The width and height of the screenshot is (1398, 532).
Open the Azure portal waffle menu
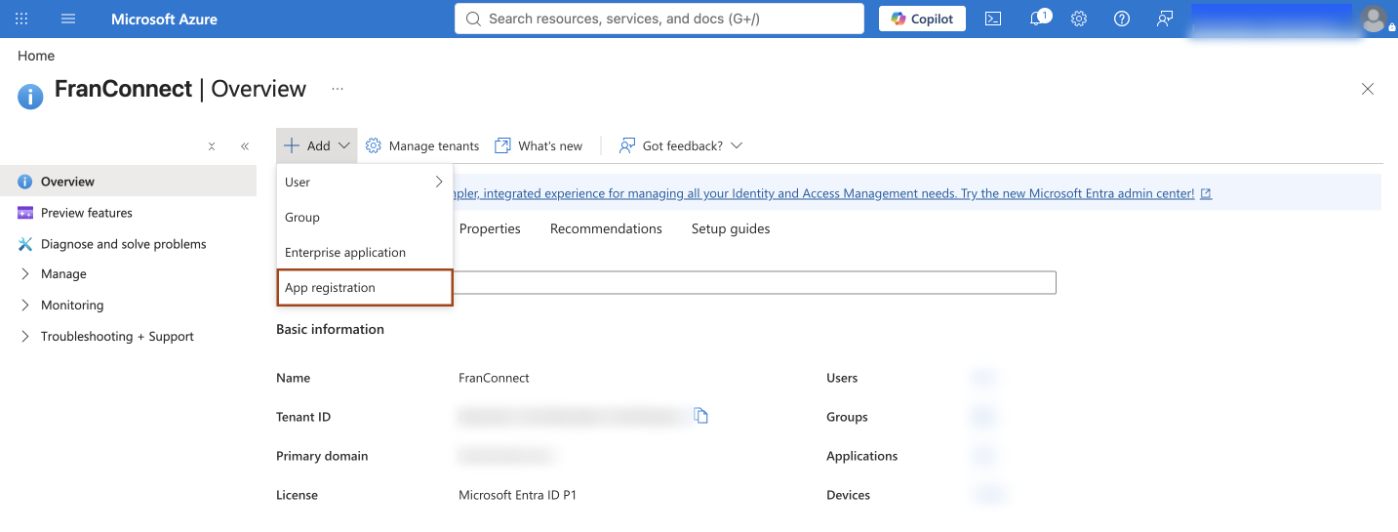[x=22, y=19]
